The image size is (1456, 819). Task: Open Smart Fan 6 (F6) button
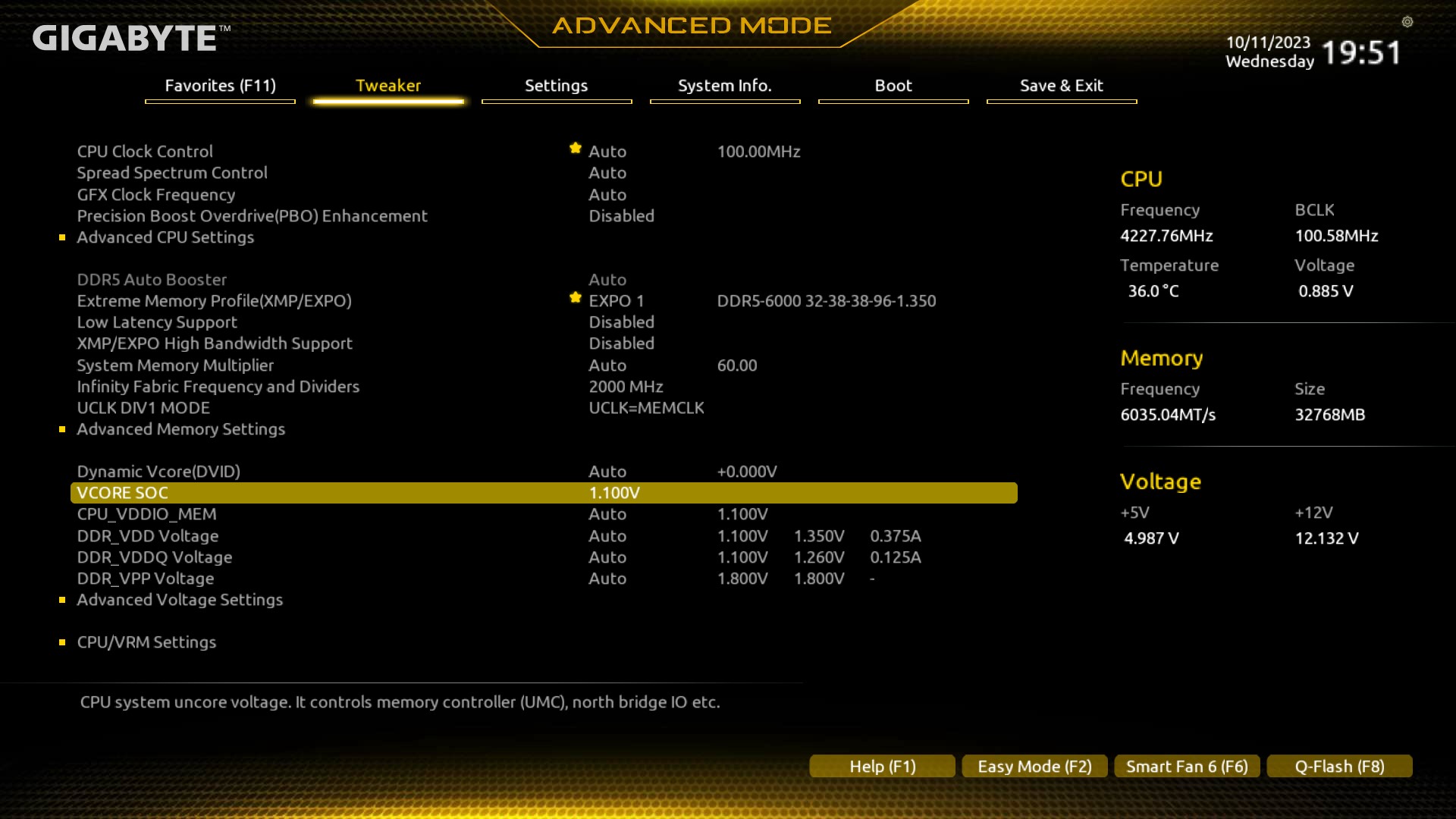tap(1187, 767)
